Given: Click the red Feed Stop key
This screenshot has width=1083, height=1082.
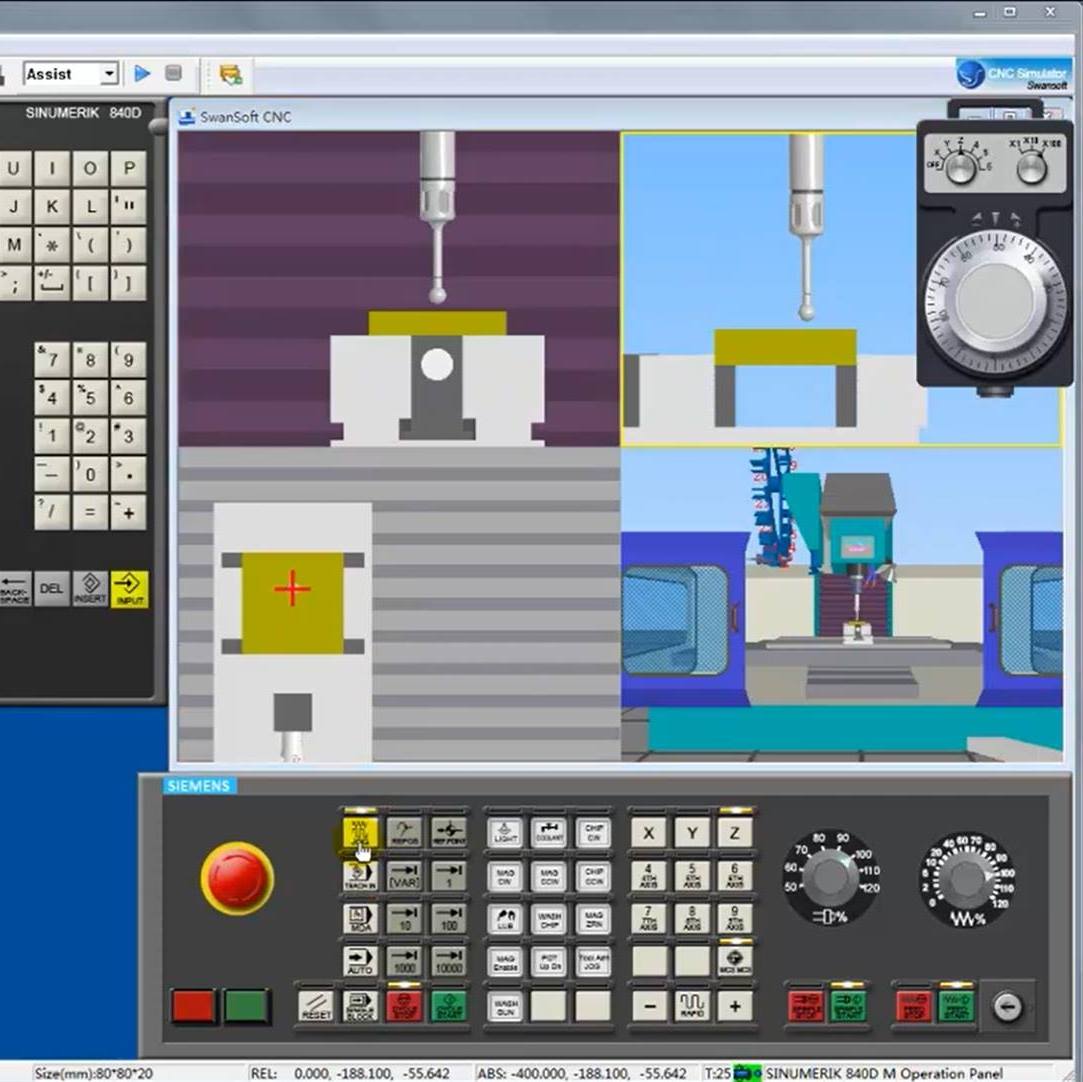Looking at the screenshot, I should point(913,1007).
